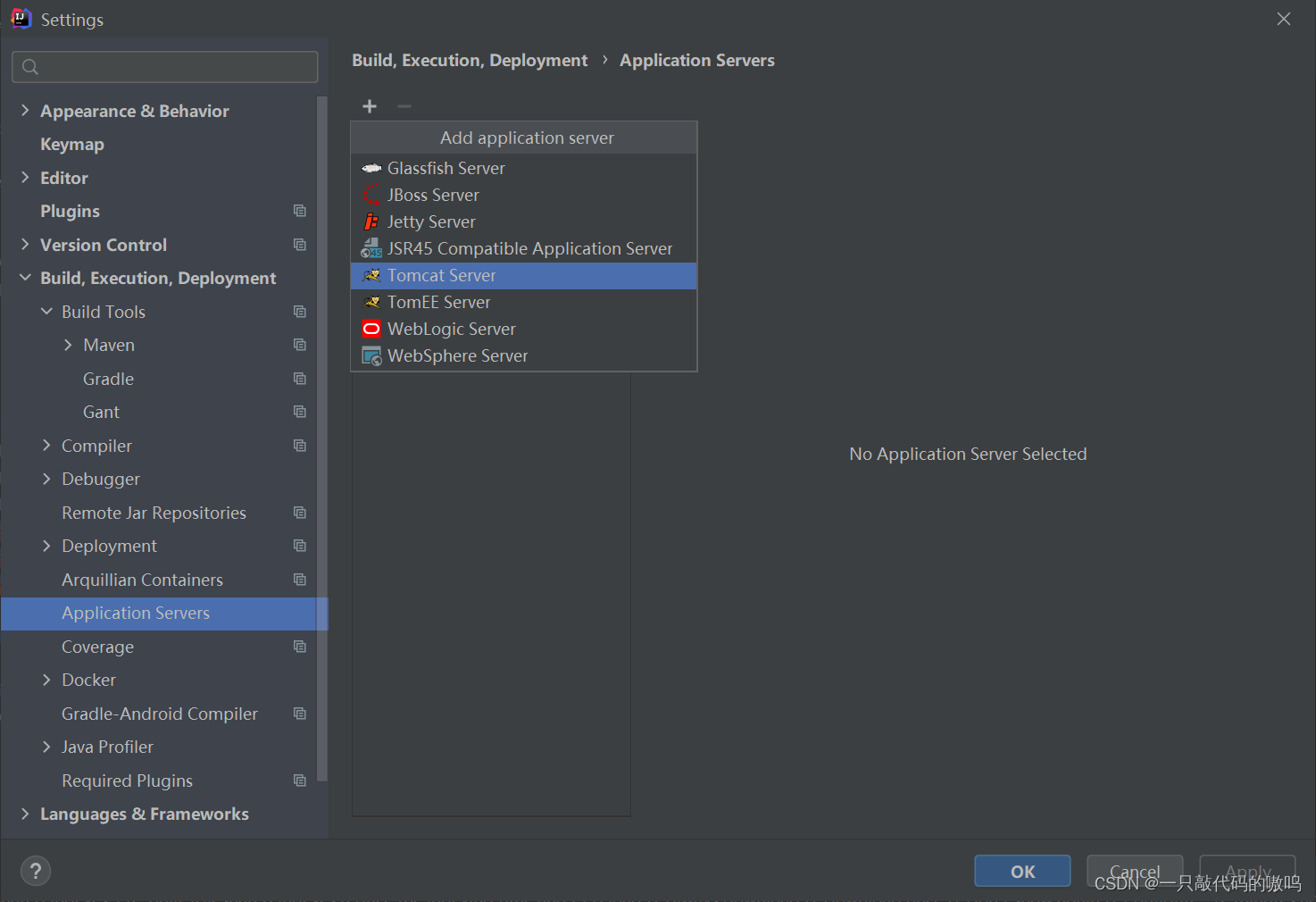
Task: Focus the settings search field
Action: 165,67
